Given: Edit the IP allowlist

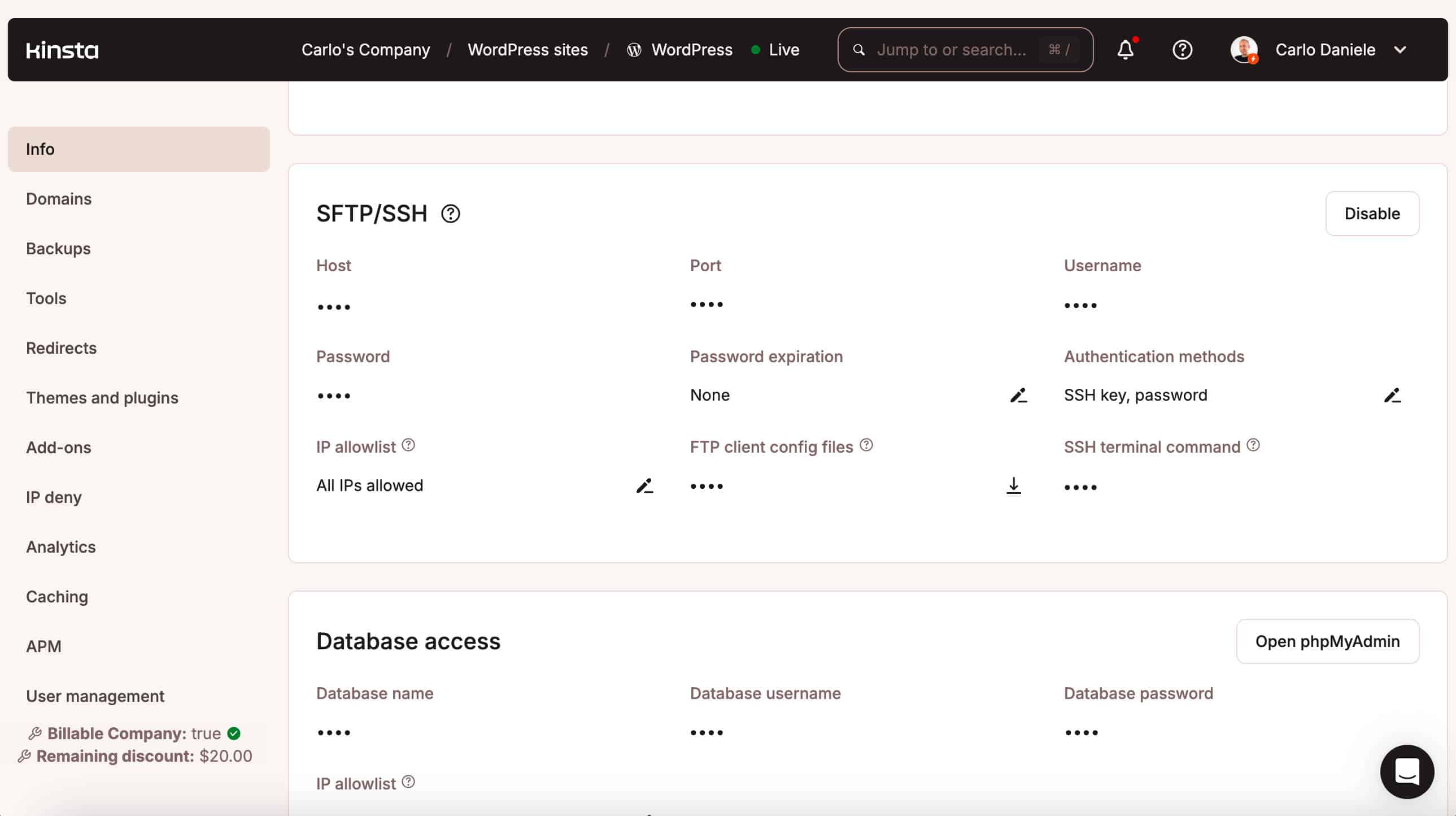Looking at the screenshot, I should (644, 485).
